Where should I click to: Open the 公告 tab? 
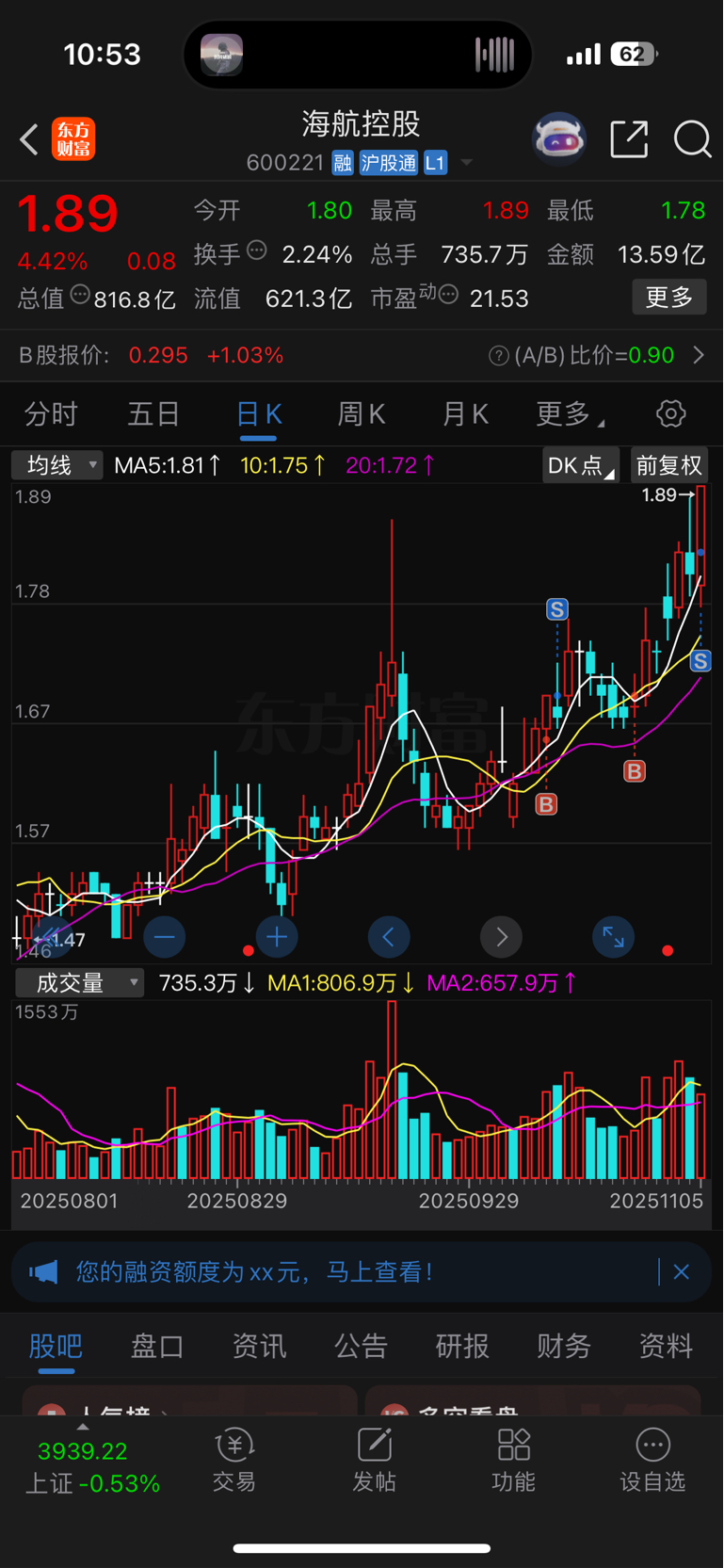361,1347
